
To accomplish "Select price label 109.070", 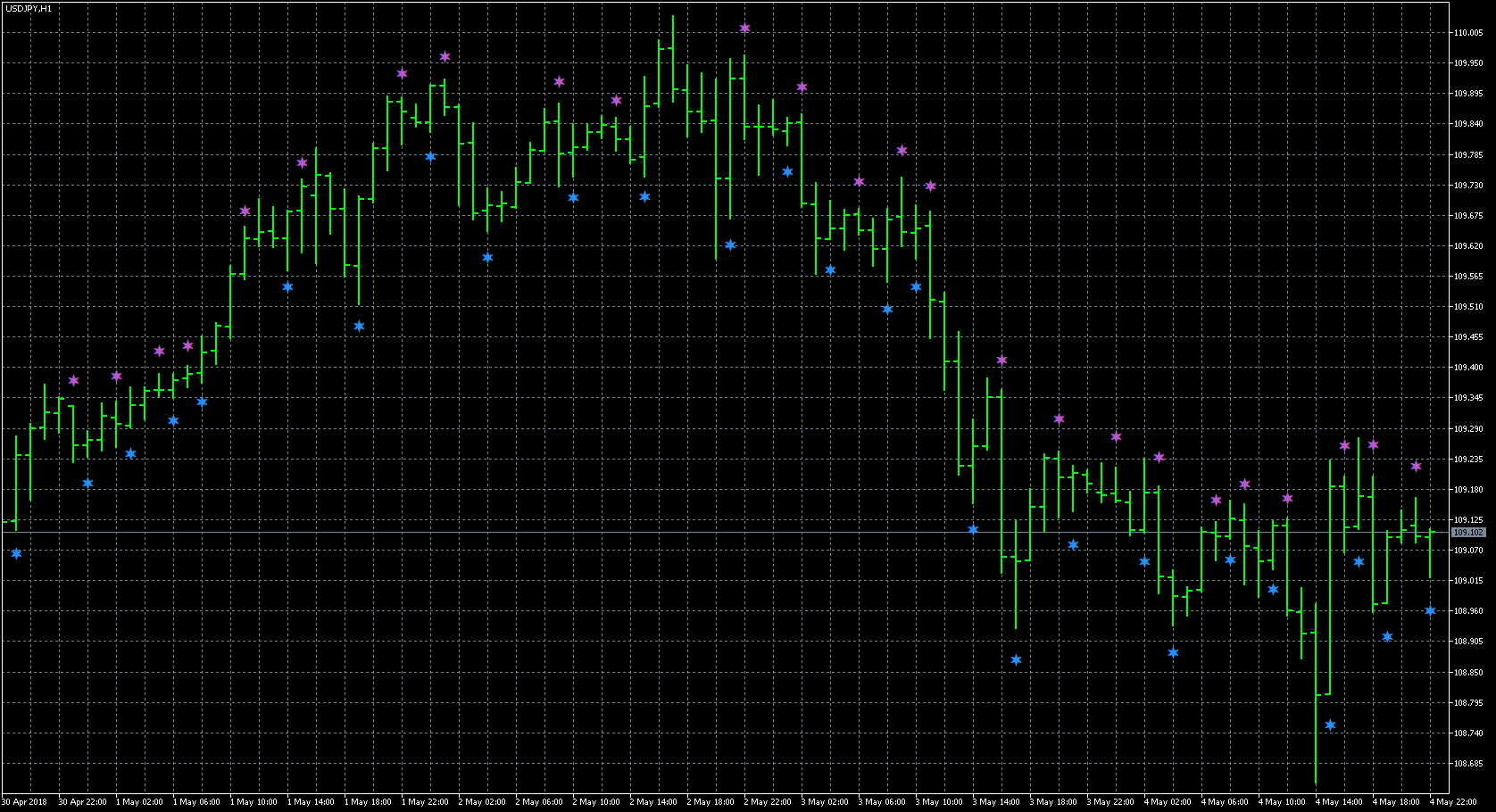I will coord(1468,551).
